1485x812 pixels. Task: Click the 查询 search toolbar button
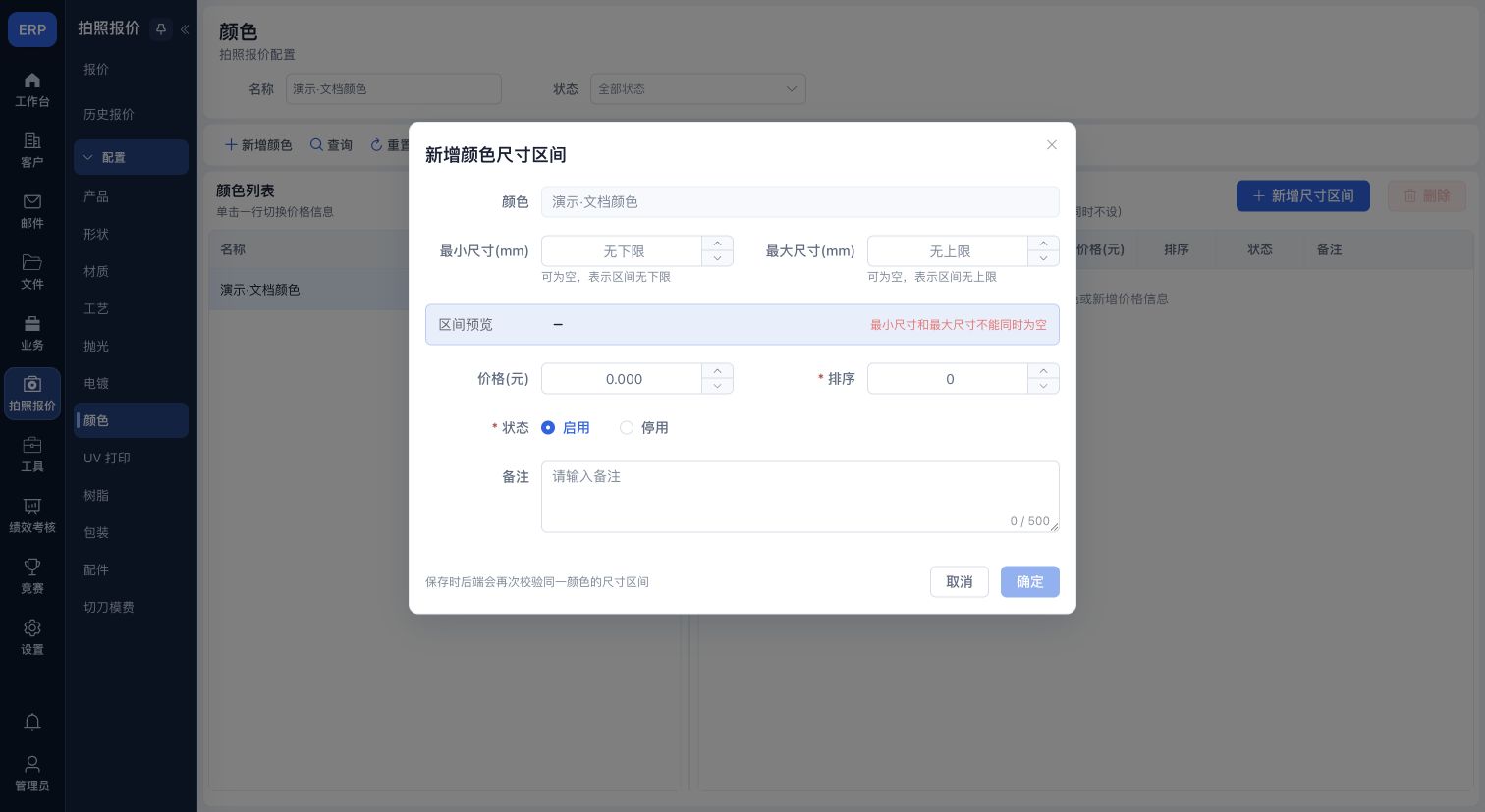point(331,145)
